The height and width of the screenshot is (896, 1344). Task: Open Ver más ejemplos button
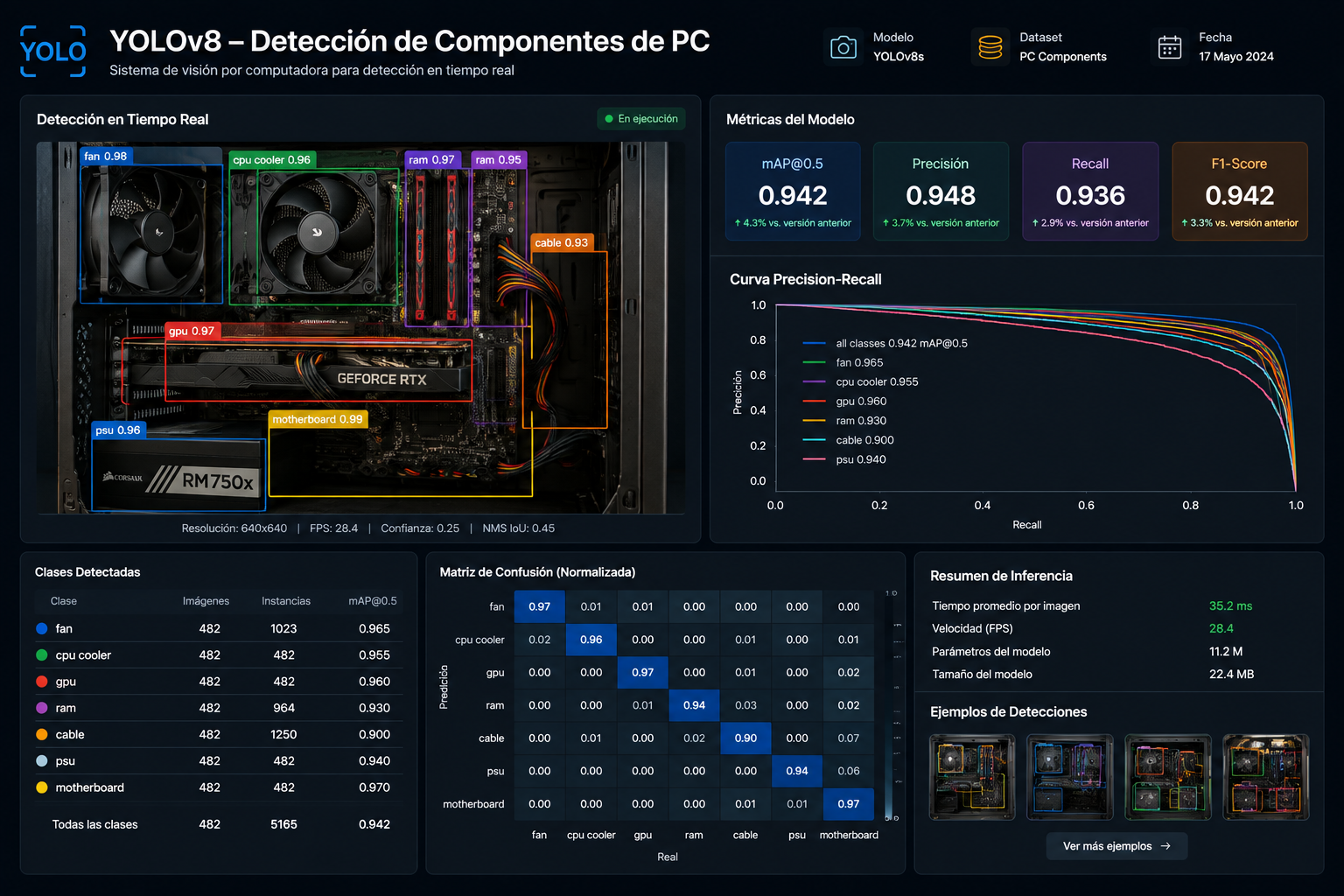(1116, 846)
